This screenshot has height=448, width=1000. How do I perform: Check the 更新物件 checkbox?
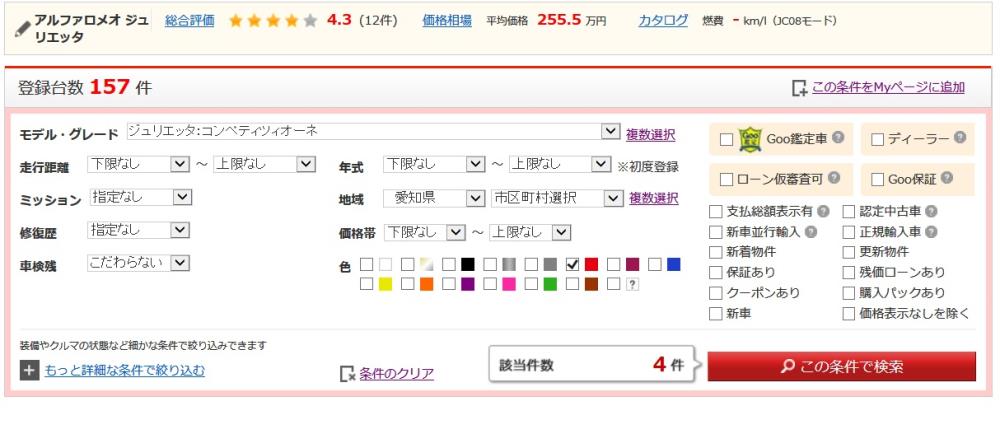click(848, 252)
